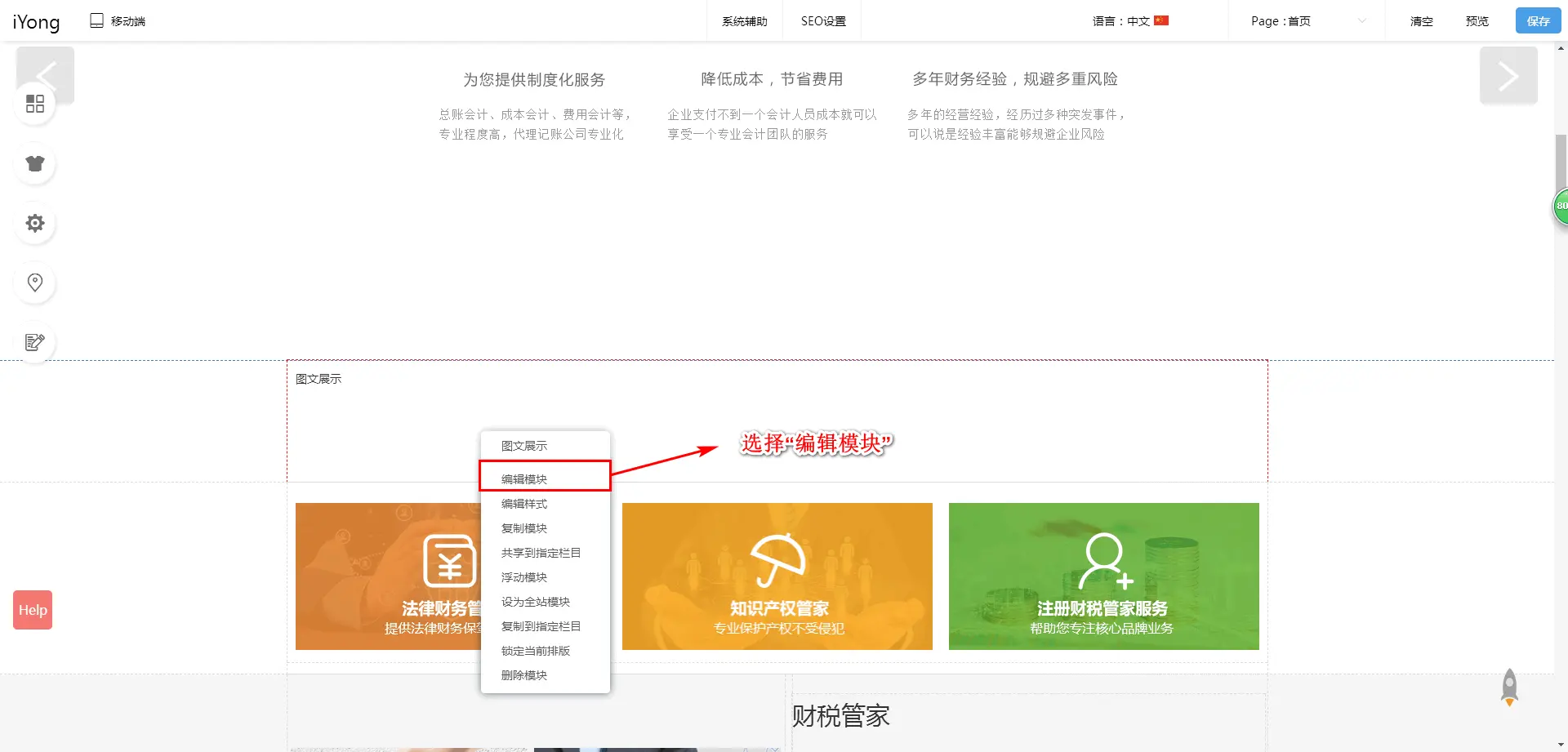Switch to mobile view via 移动端
This screenshot has width=1568, height=752.
(118, 21)
